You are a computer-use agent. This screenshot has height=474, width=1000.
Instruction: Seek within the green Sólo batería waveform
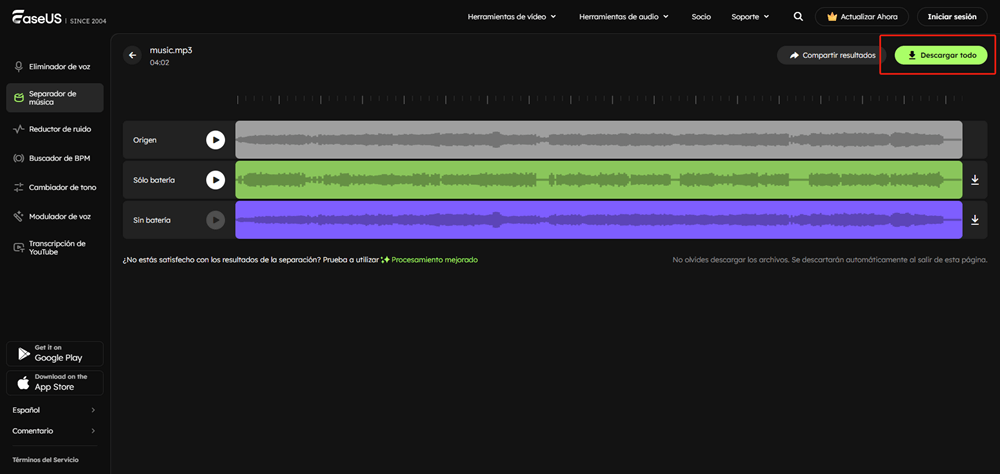(x=598, y=180)
